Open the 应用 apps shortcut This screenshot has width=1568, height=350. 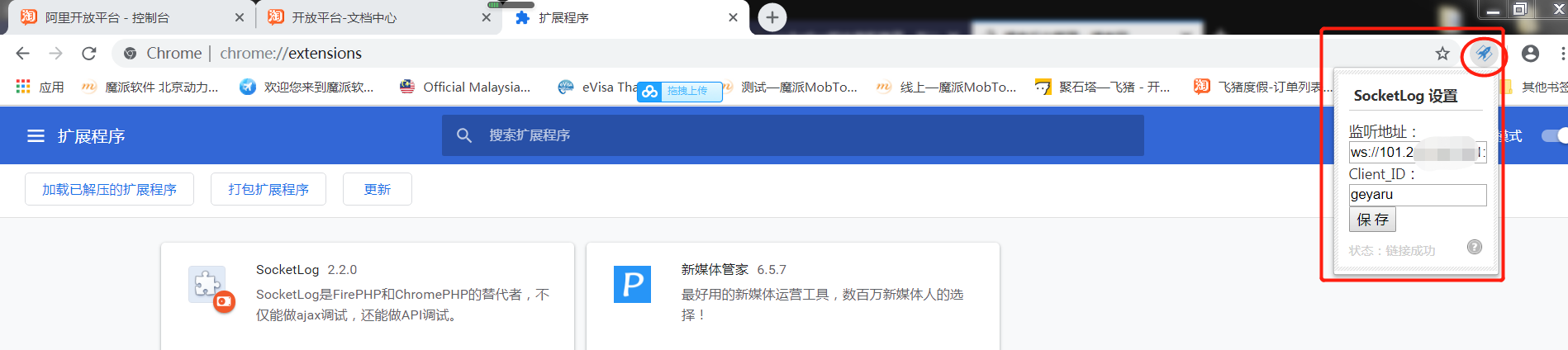tap(40, 87)
